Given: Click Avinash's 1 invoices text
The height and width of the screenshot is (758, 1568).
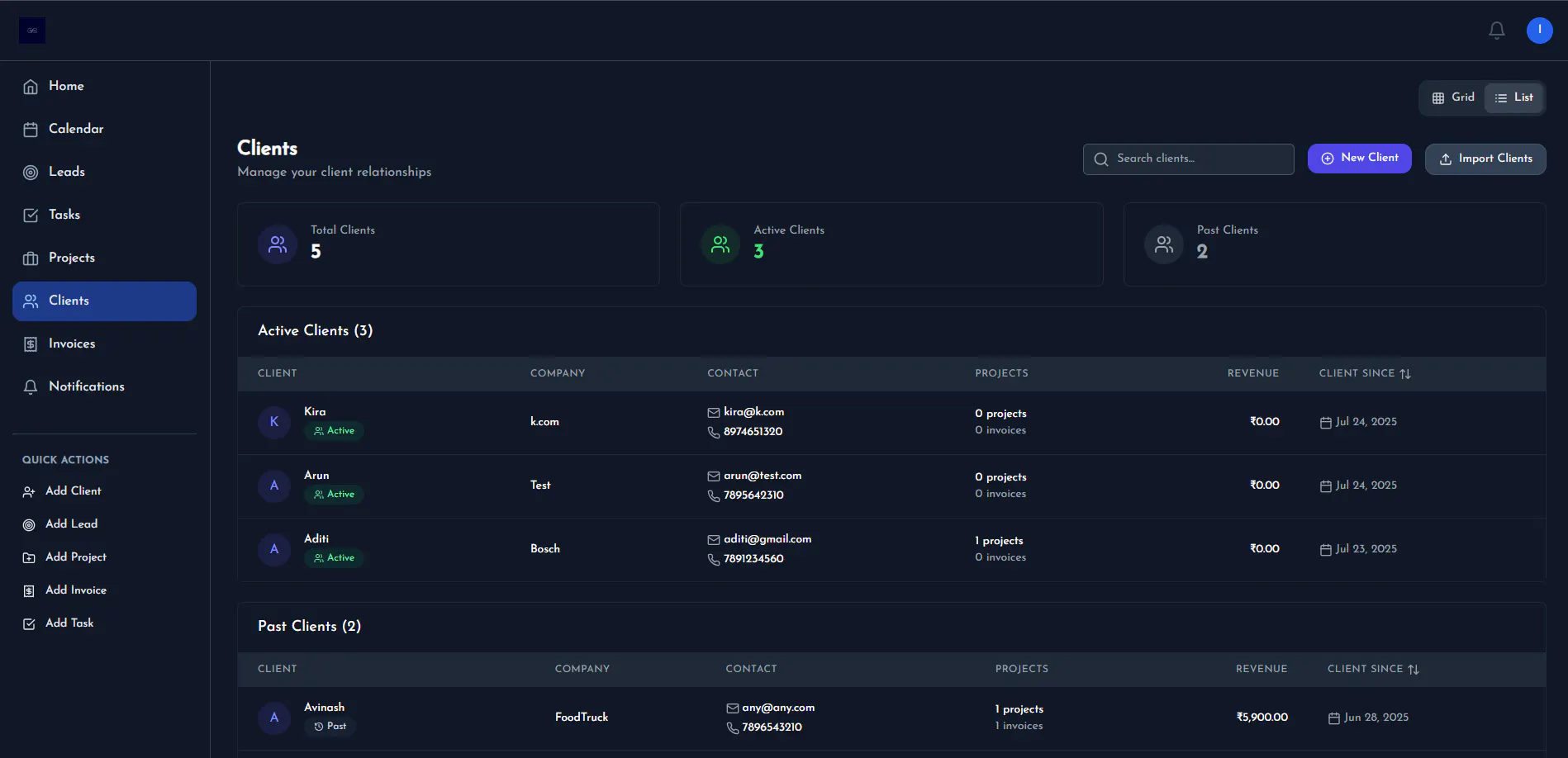Looking at the screenshot, I should (1019, 726).
